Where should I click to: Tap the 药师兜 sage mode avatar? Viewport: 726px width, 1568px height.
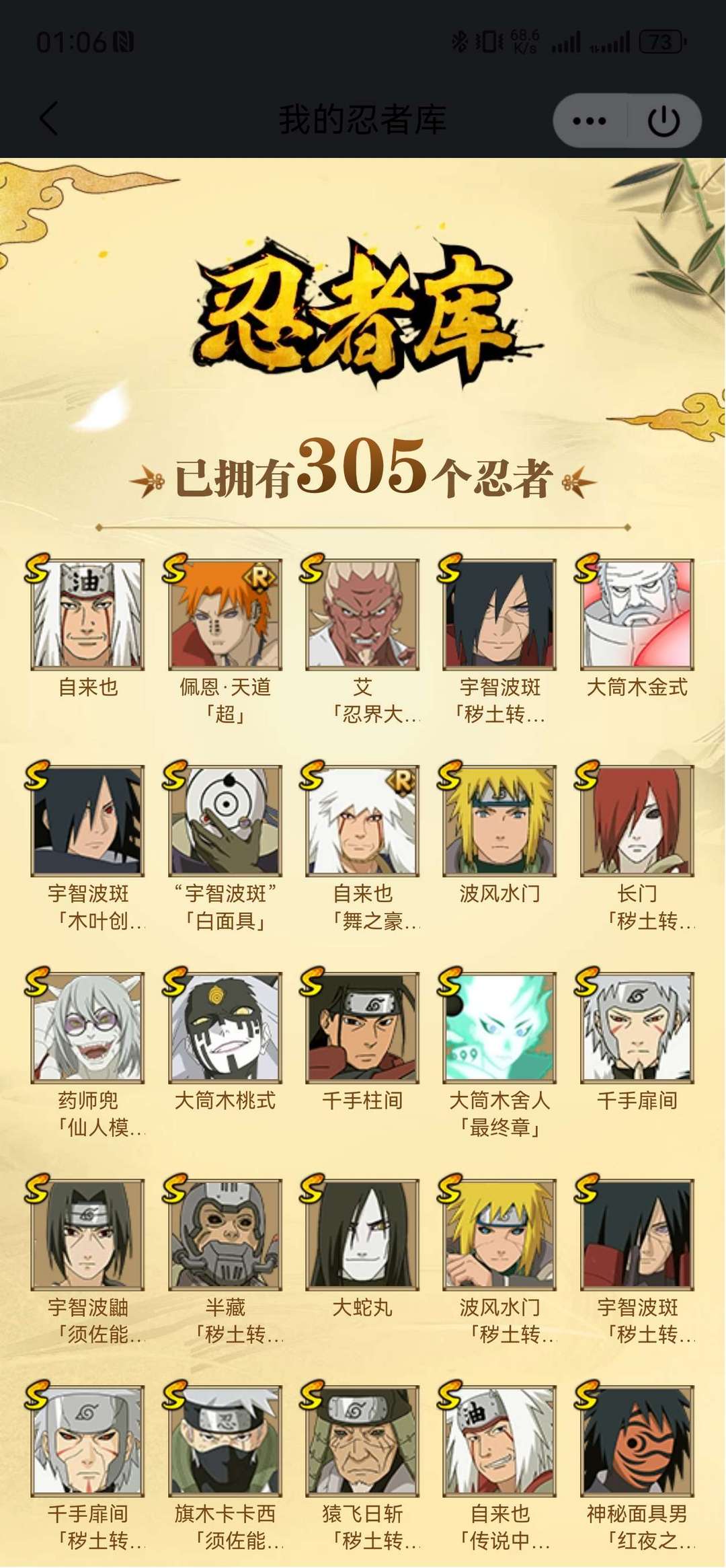[x=87, y=1028]
